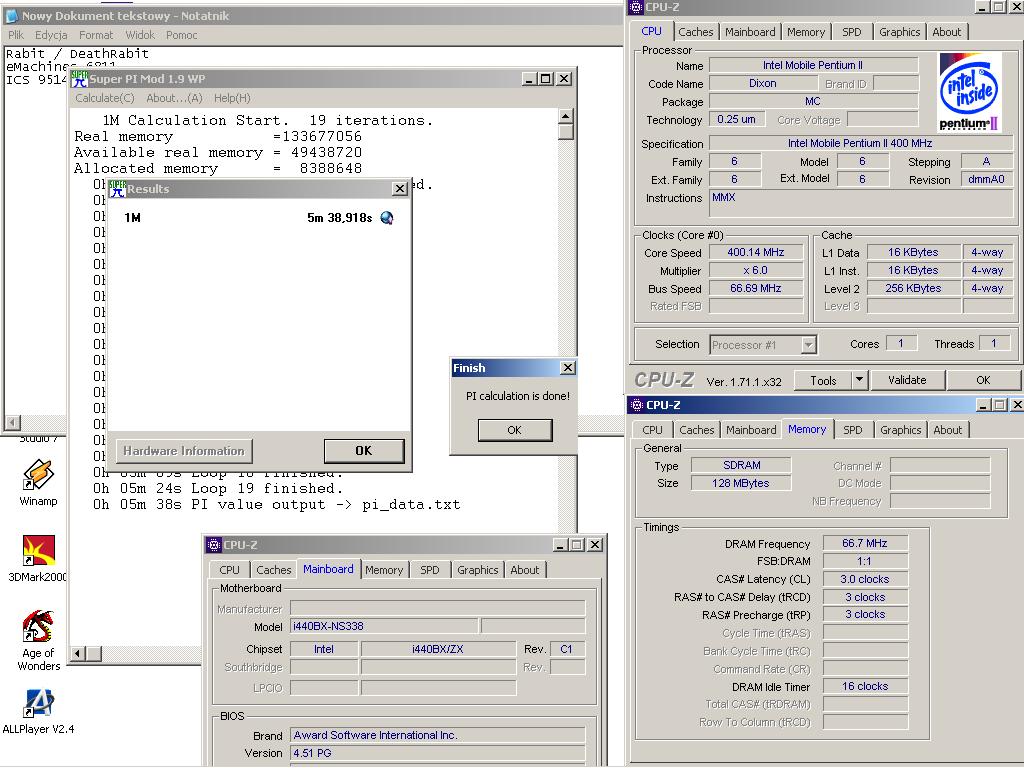
Task: Open About...(A) menu in Super PI
Action: [174, 98]
